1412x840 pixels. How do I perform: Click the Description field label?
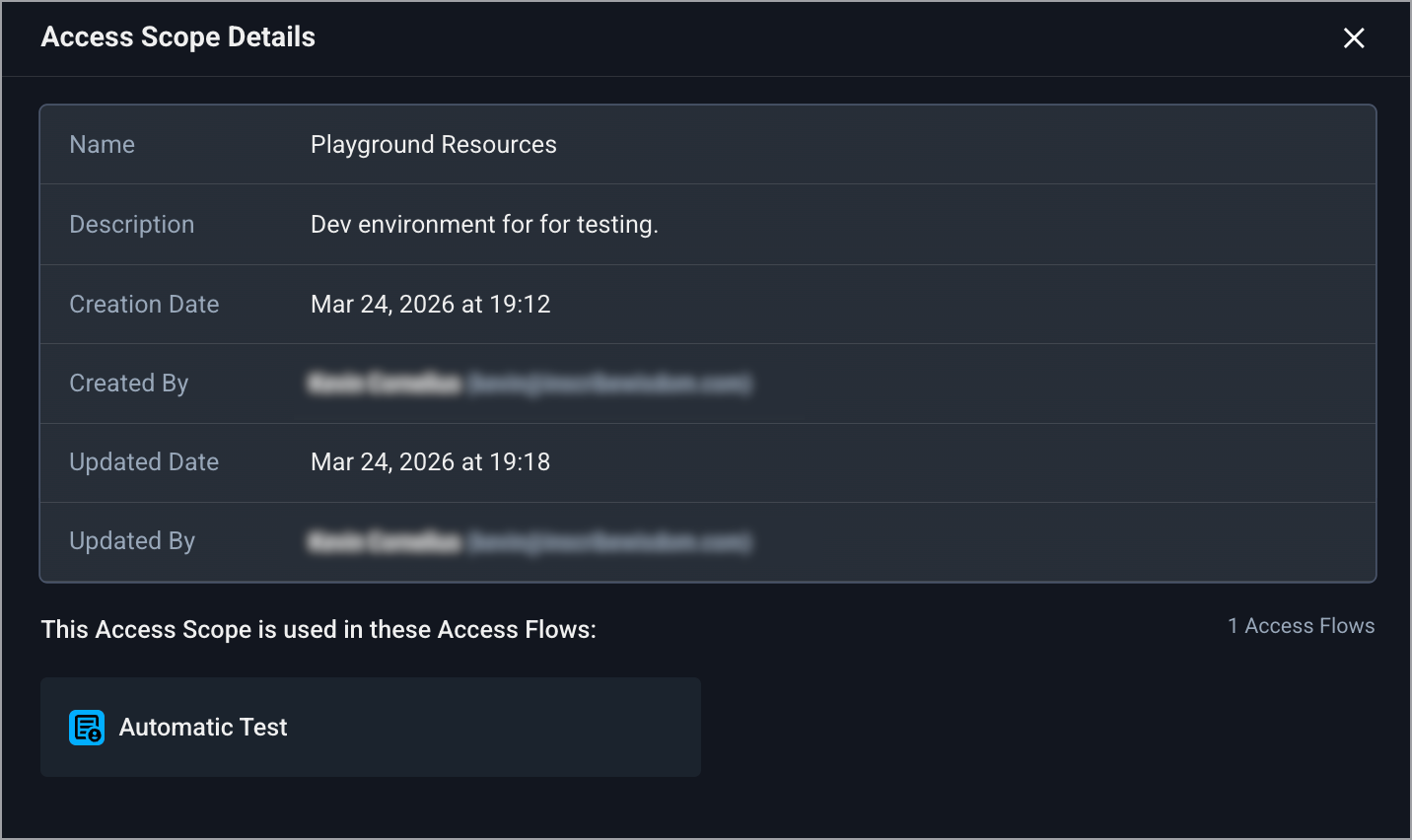tap(132, 225)
